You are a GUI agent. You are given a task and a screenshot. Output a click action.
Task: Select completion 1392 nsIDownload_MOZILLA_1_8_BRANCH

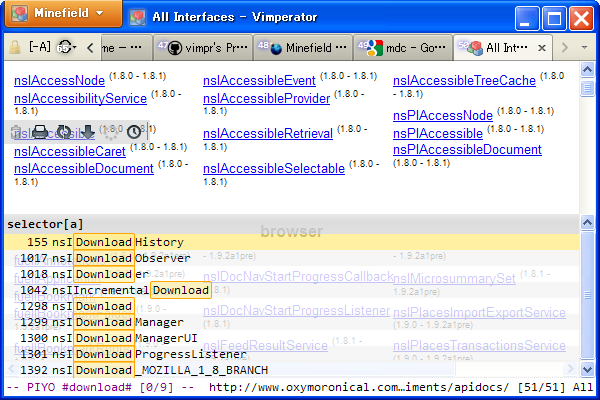[292, 370]
